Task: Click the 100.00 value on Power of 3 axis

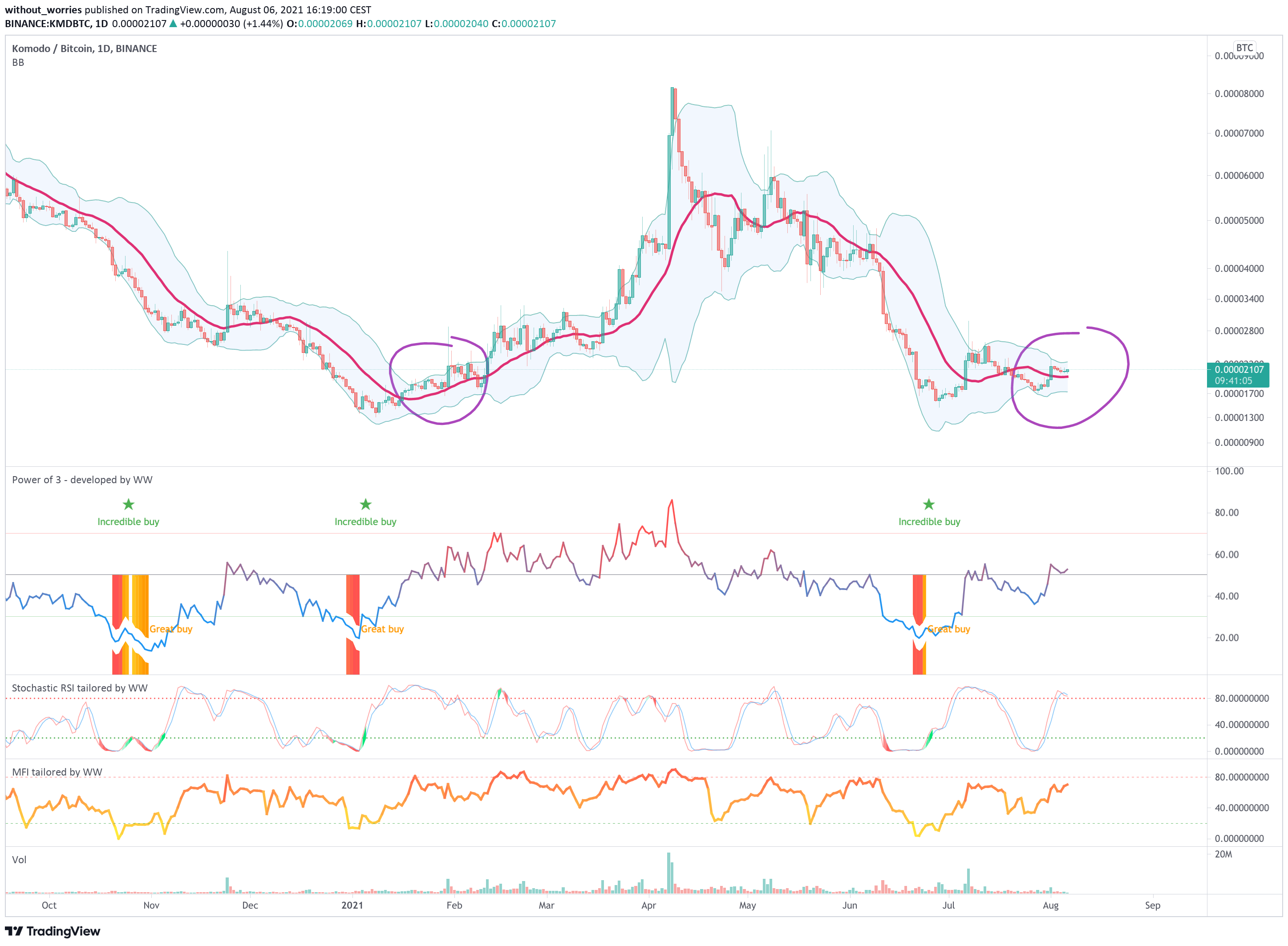Action: (1229, 471)
